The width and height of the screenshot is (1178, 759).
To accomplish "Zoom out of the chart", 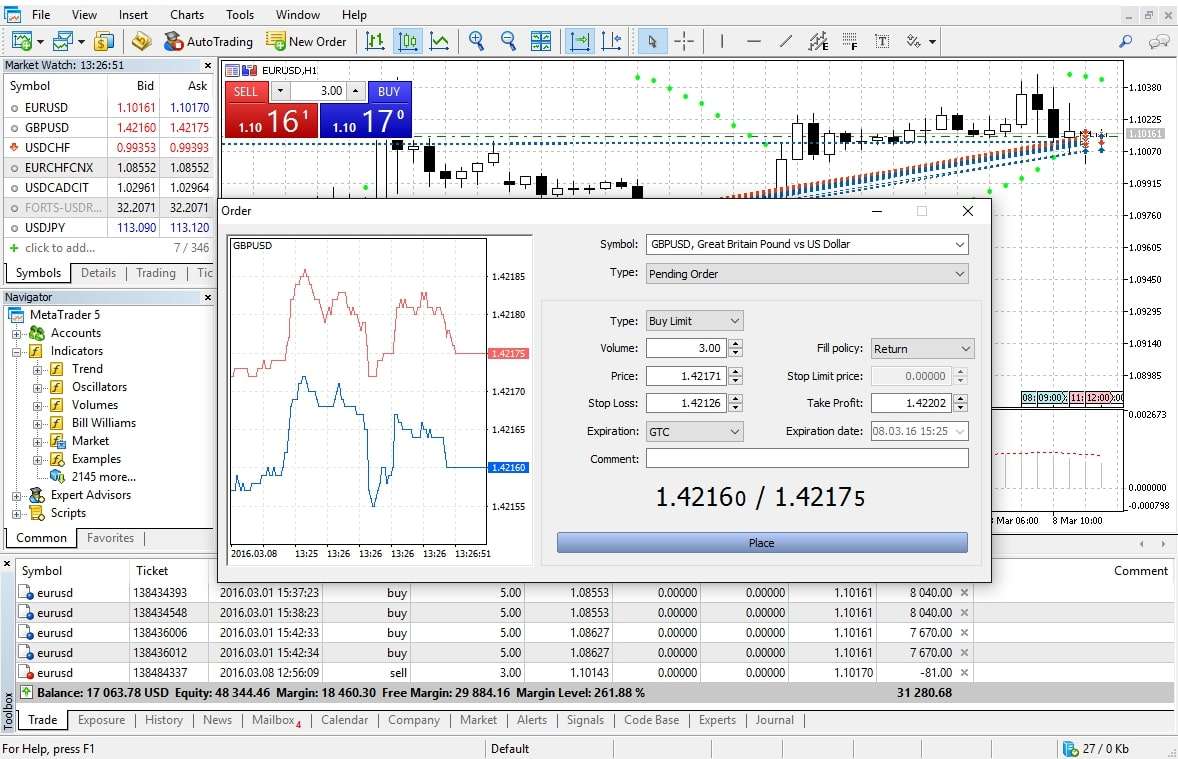I will 509,41.
